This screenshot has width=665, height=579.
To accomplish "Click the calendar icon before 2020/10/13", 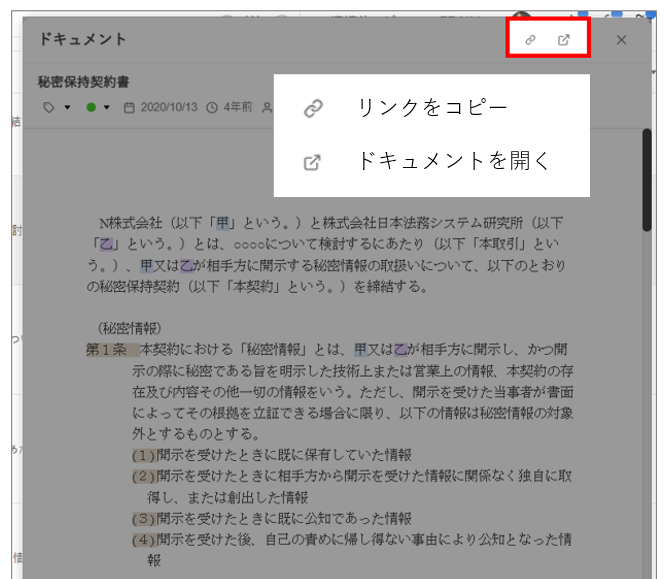I will pos(129,108).
